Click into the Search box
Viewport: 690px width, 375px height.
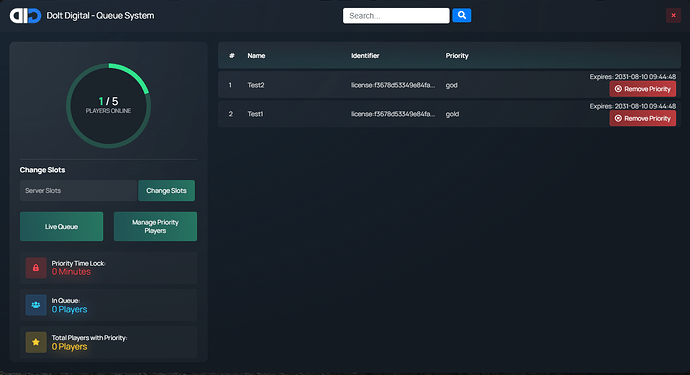[396, 15]
